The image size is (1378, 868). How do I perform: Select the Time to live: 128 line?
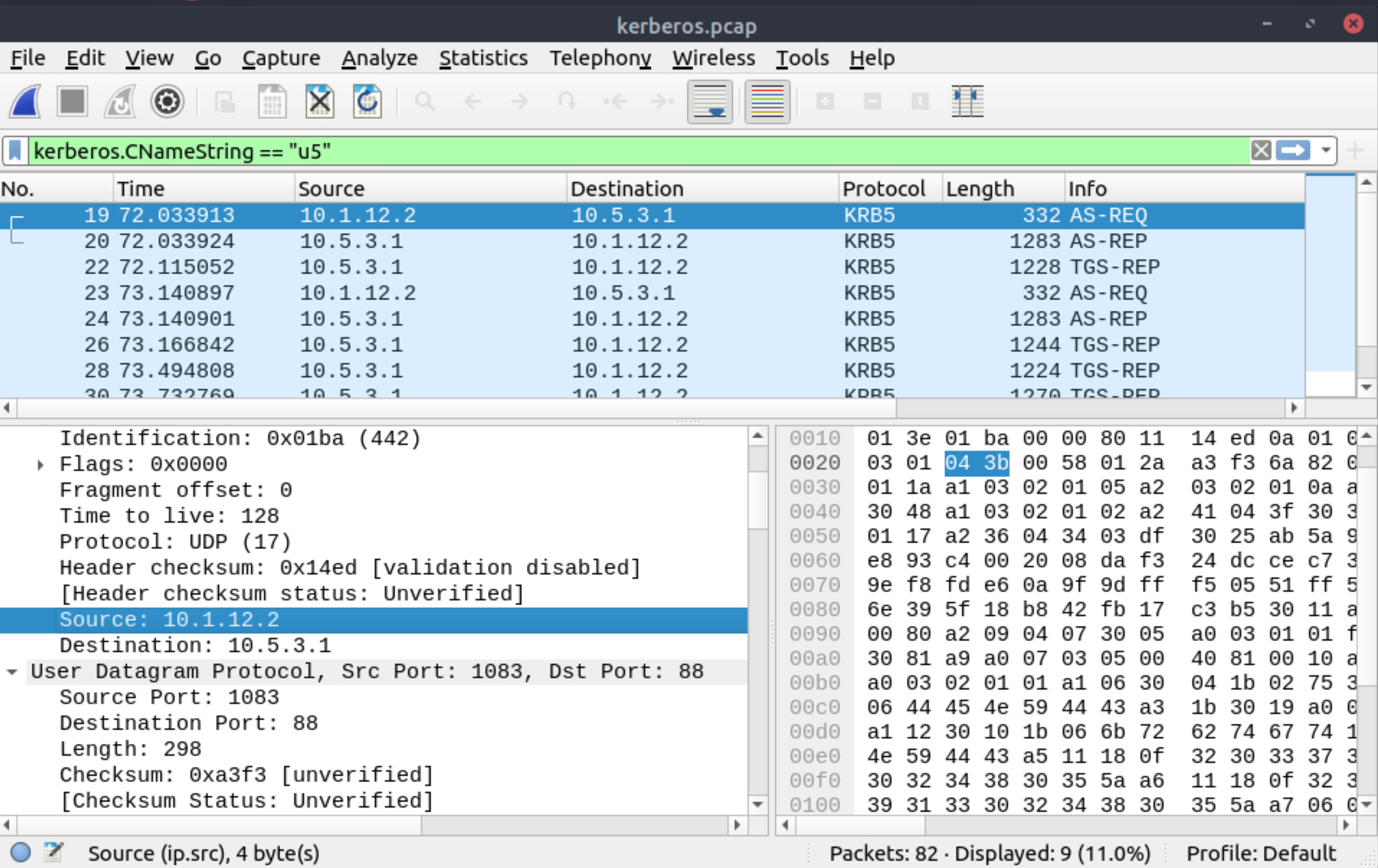374,516
